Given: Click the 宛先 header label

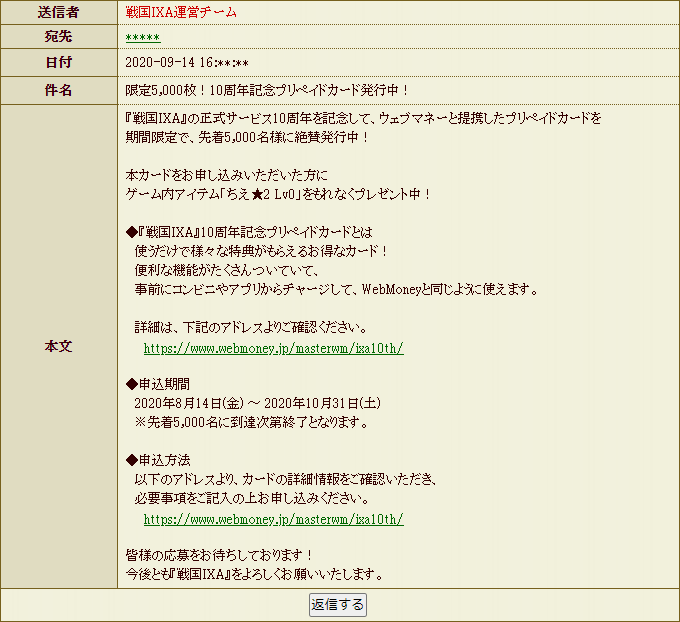Looking at the screenshot, I should click(59, 36).
